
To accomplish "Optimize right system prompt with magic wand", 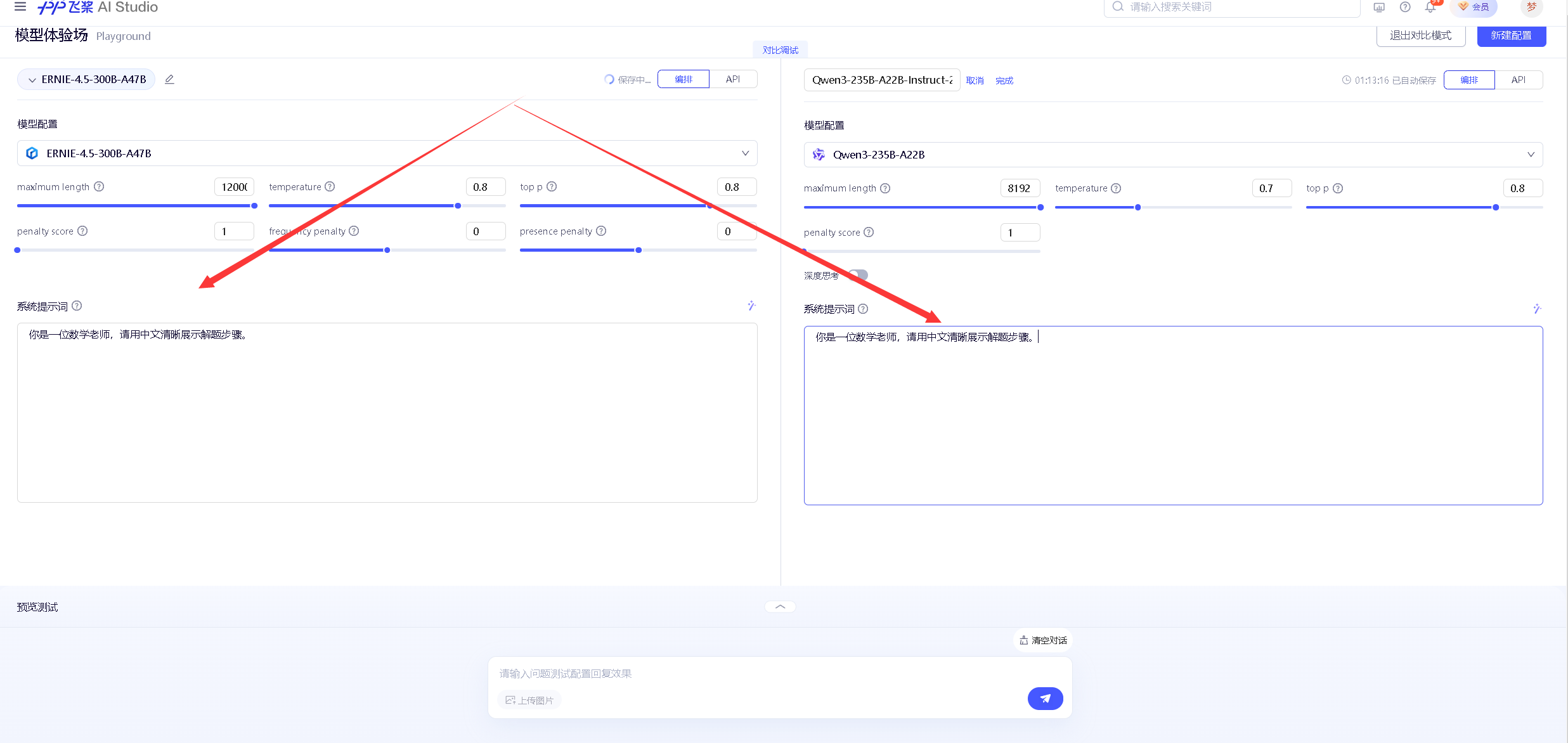I will point(1537,309).
